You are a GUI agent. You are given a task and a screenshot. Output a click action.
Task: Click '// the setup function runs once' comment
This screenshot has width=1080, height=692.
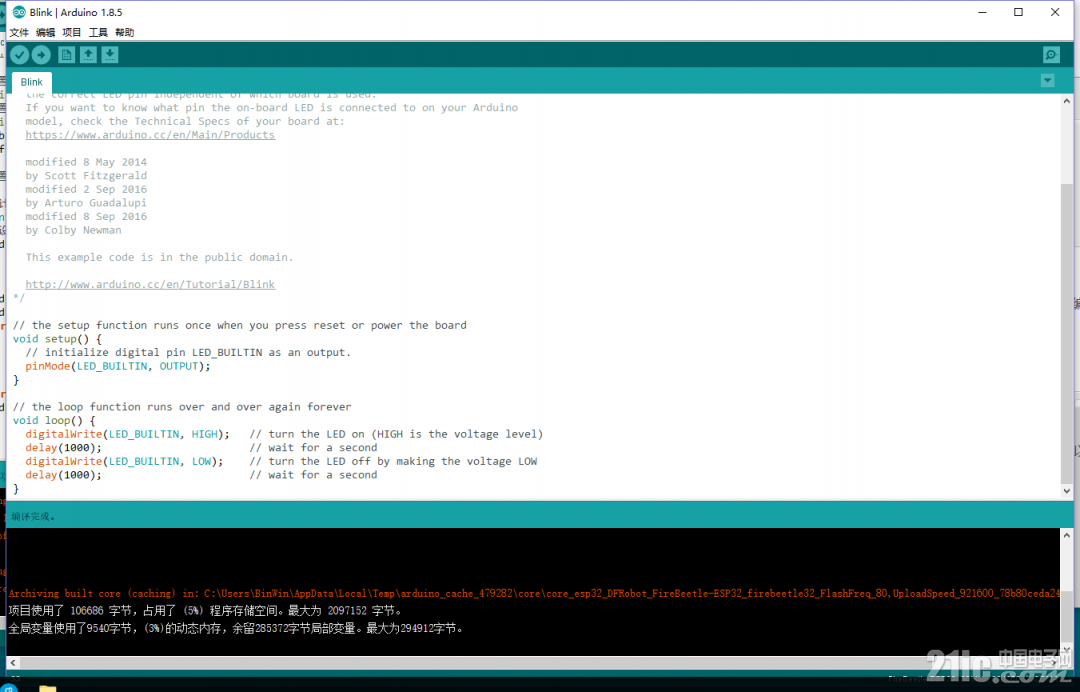click(240, 325)
